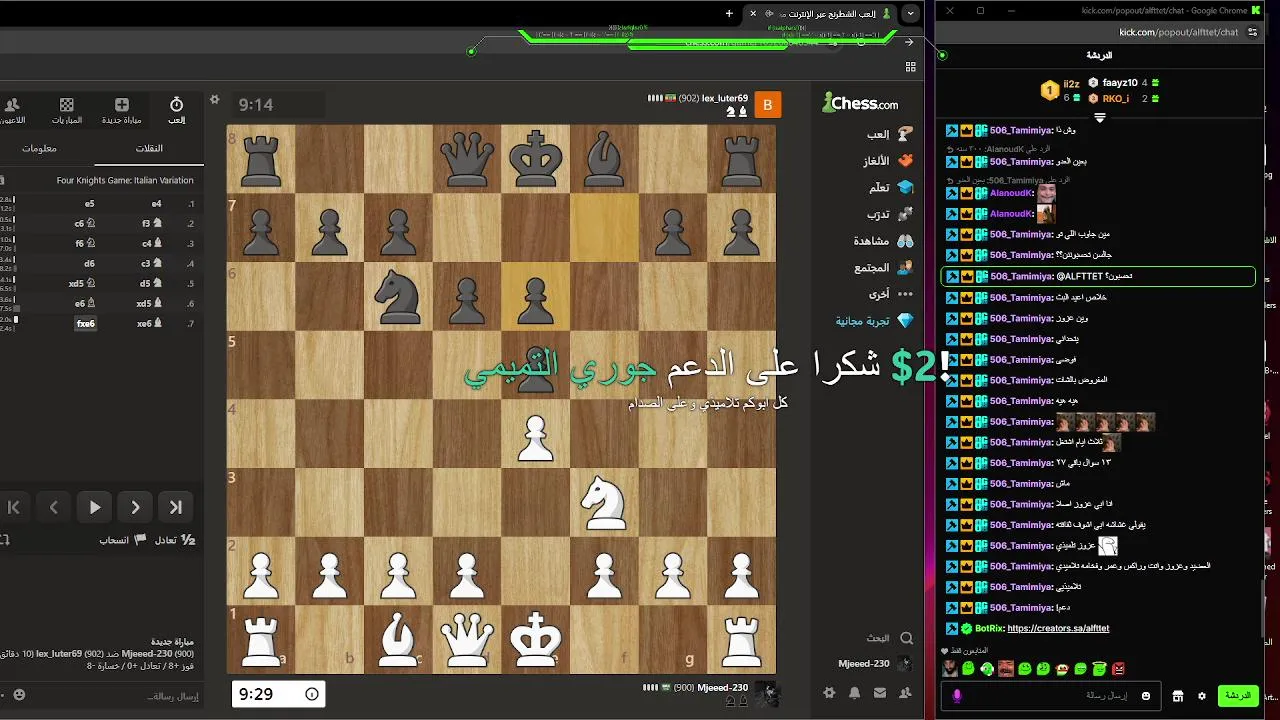Jump to last move button
Viewport: 1280px width, 720px height.
pos(176,507)
